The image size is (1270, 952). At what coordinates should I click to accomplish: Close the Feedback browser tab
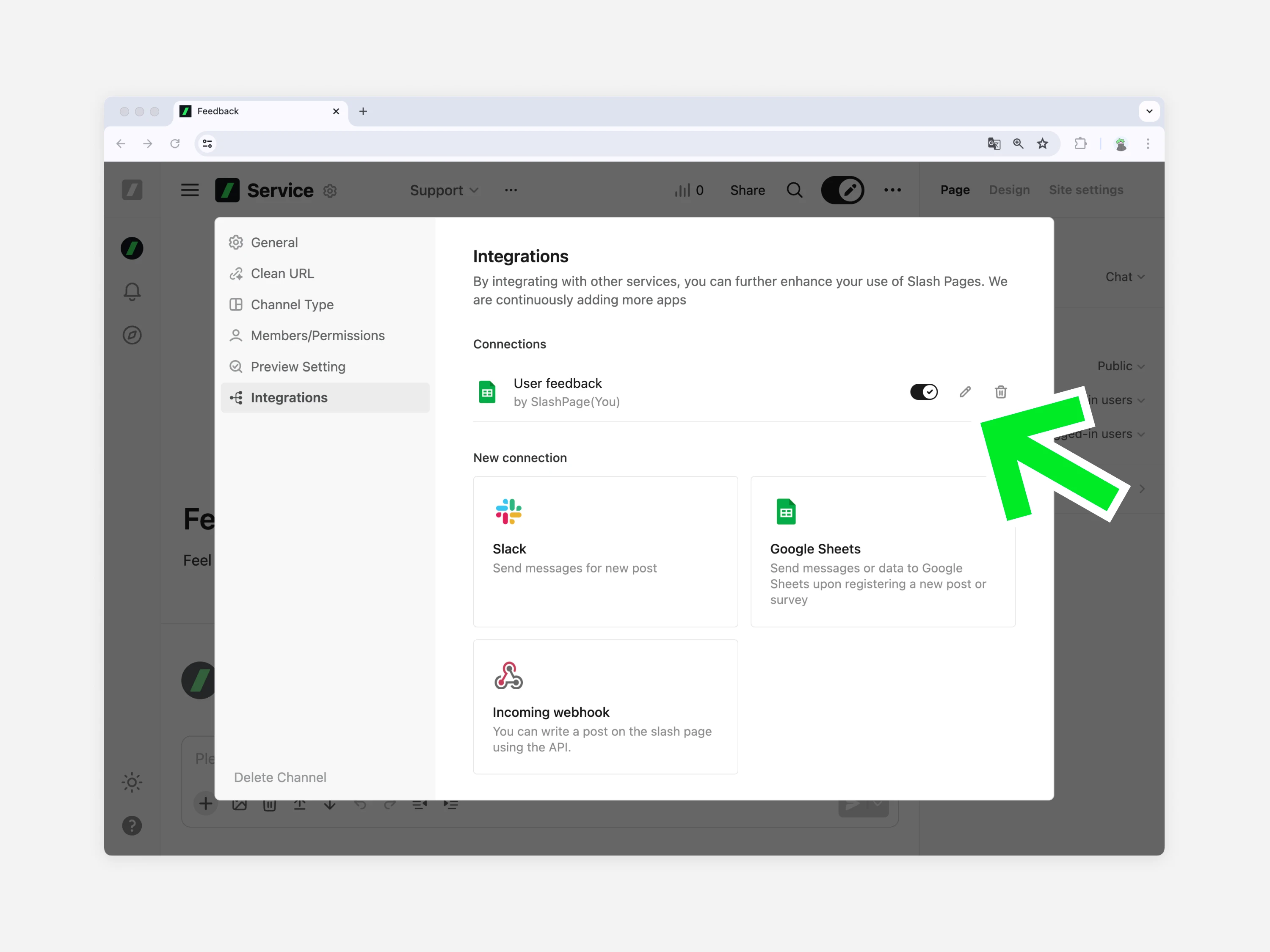coord(336,111)
